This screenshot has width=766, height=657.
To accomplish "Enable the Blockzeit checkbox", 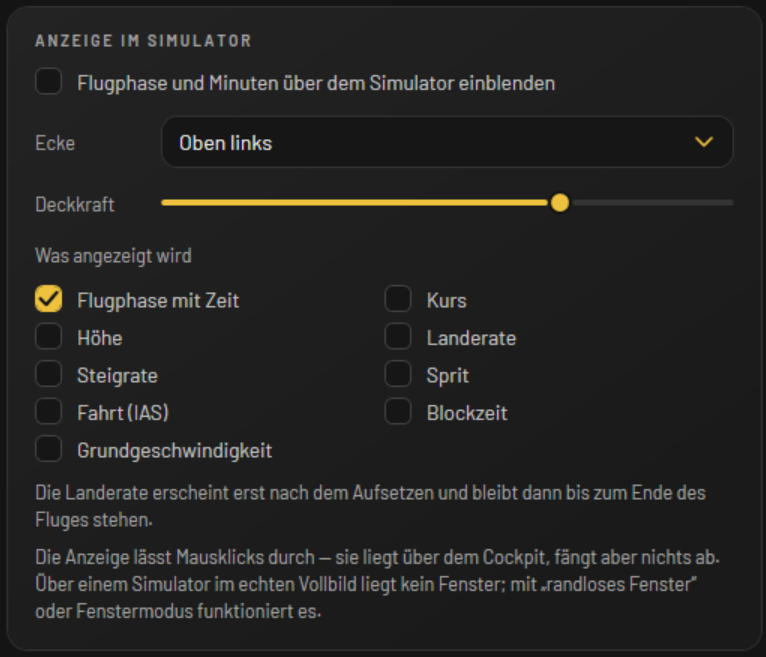I will click(398, 411).
